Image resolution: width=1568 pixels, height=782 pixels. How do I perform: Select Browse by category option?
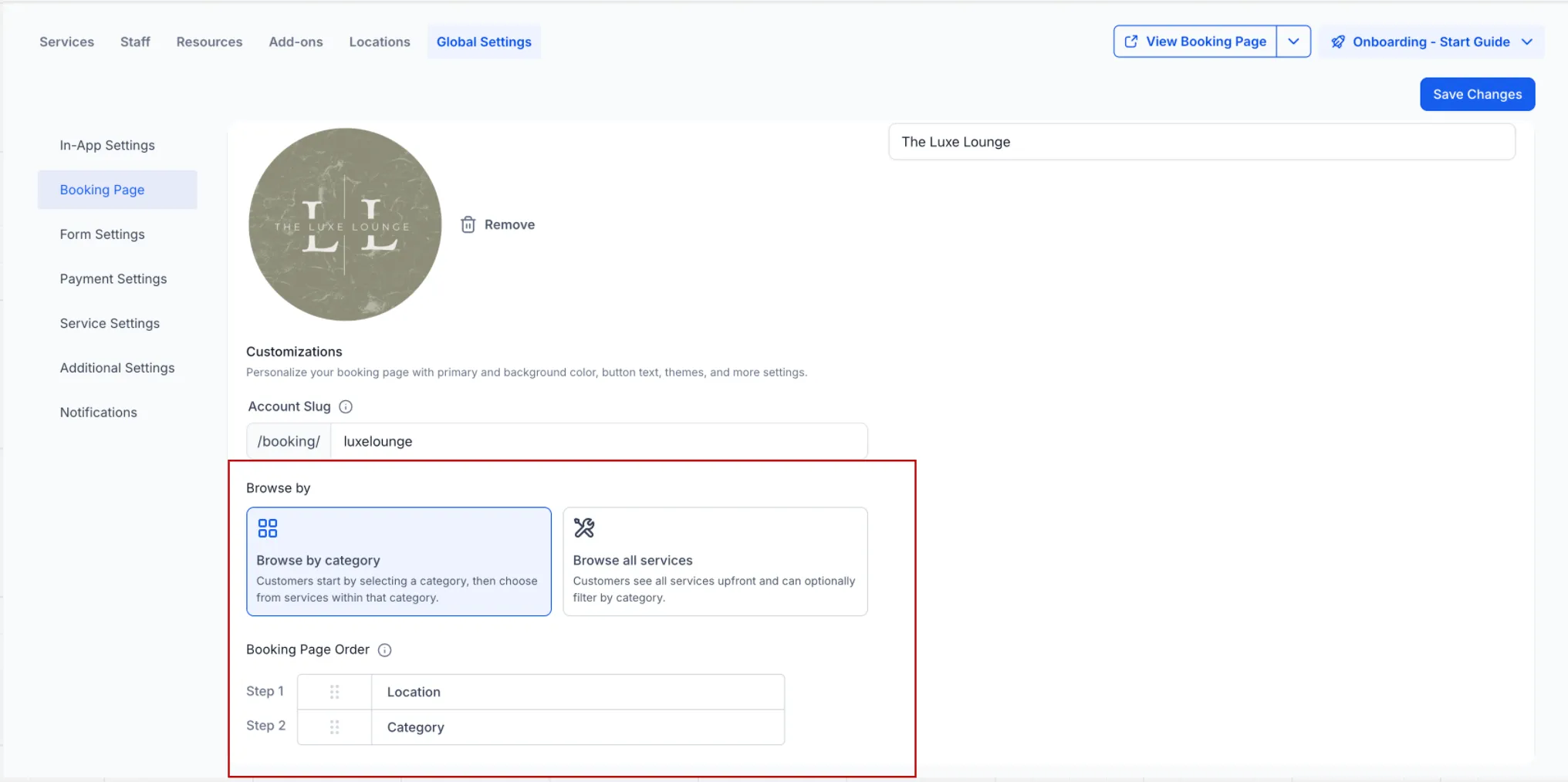[398, 561]
